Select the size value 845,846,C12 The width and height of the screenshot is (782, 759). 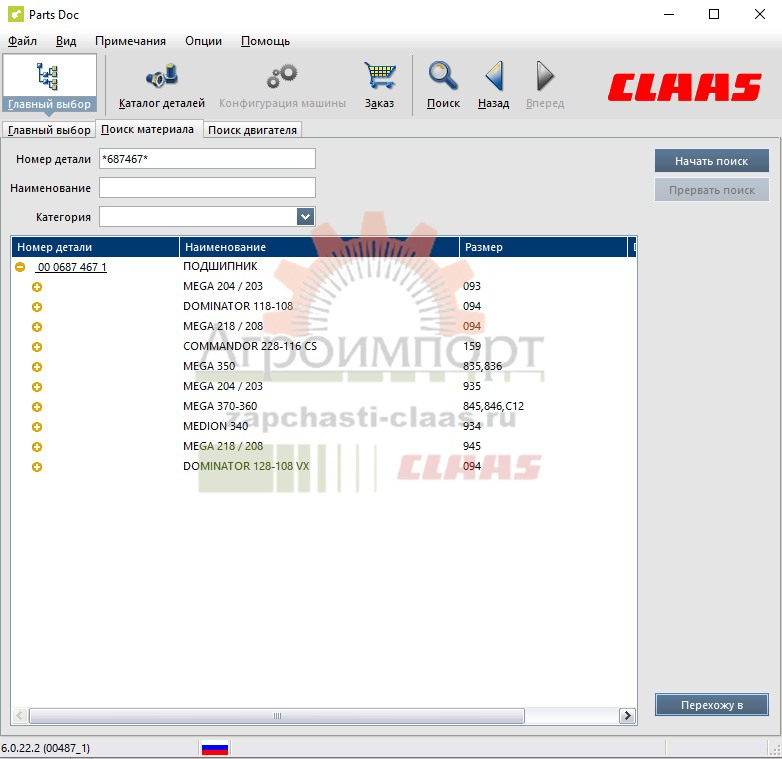(x=493, y=406)
